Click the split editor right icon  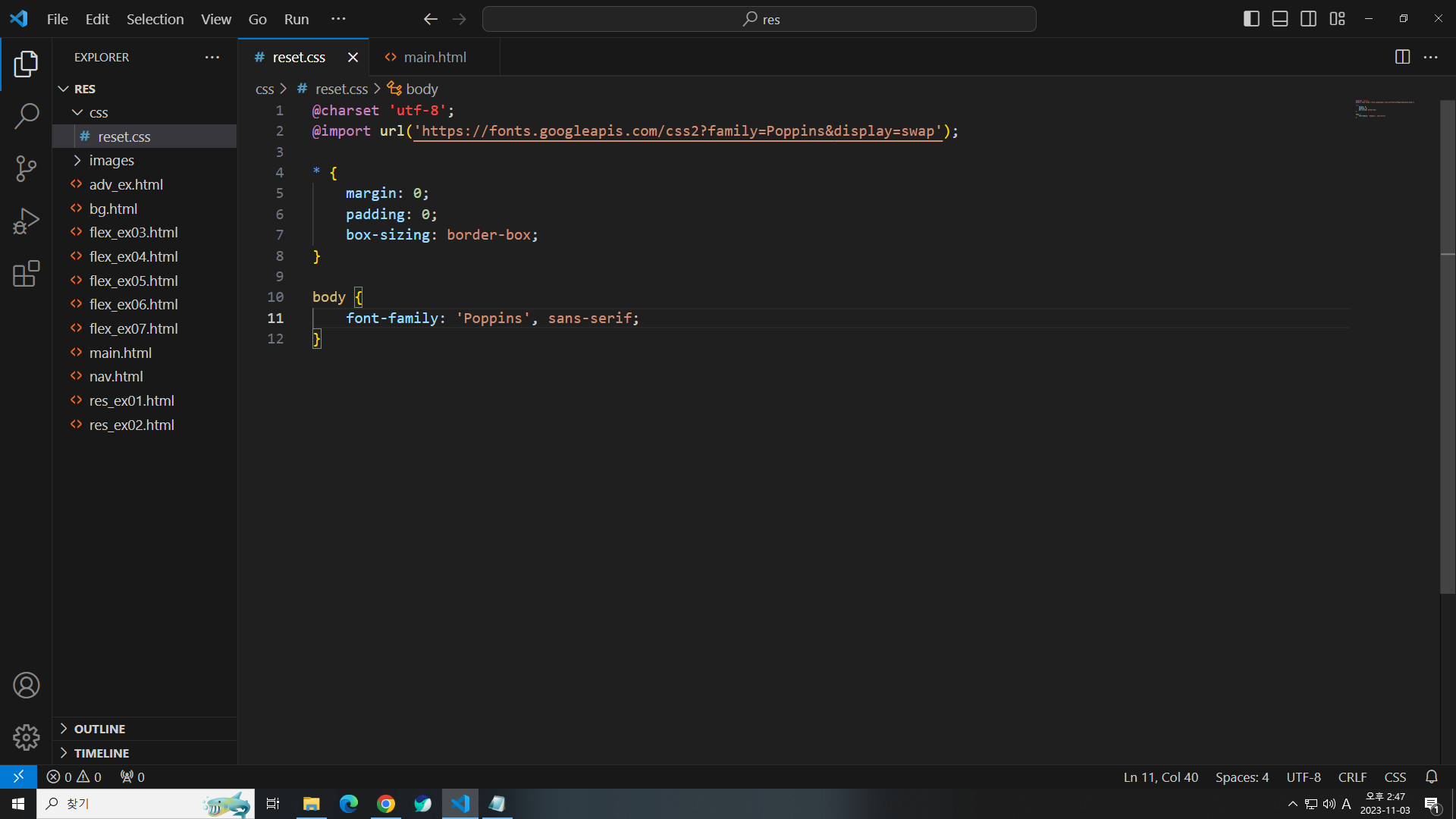point(1402,57)
